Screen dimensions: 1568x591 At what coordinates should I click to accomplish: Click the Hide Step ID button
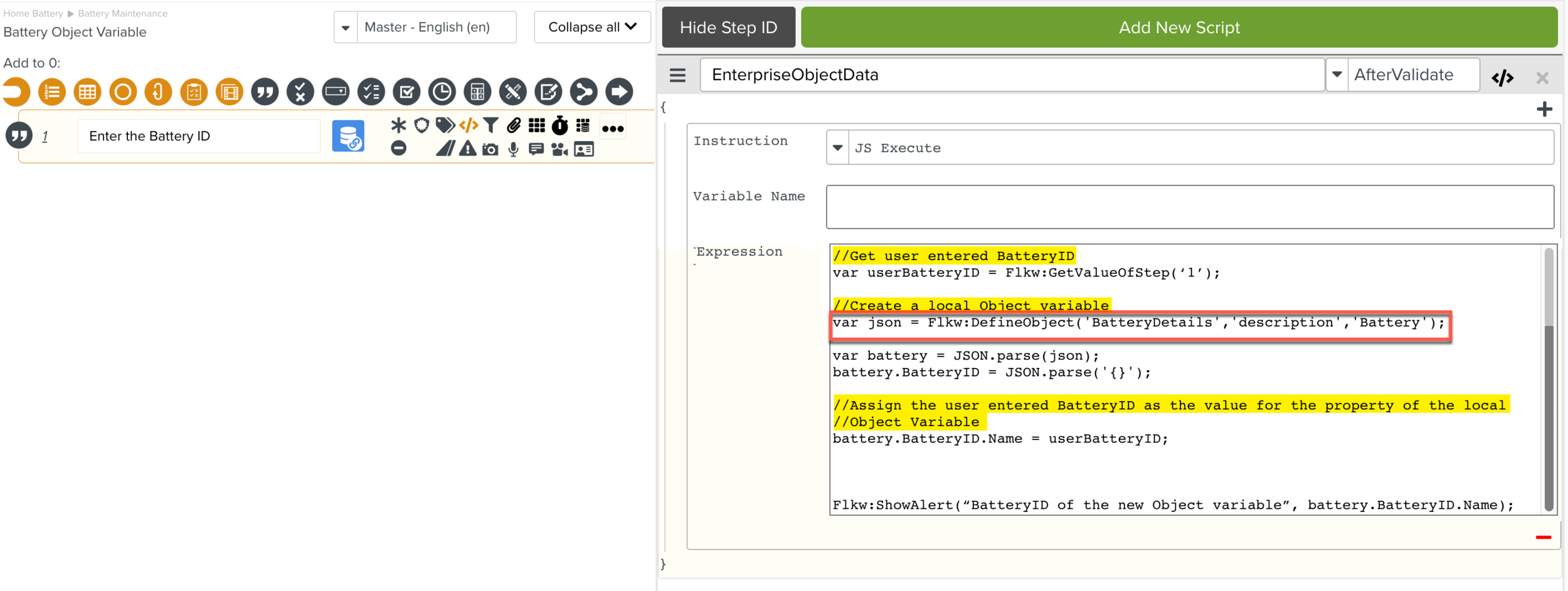(x=728, y=28)
